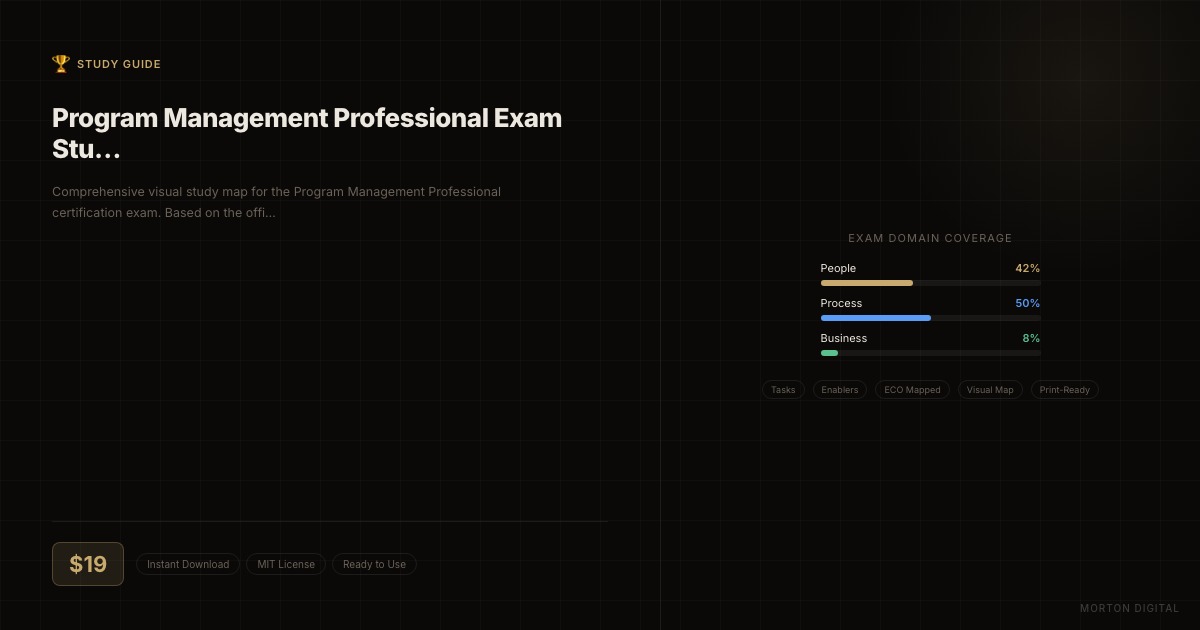Click the People progress bar
The image size is (1200, 630).
930,283
